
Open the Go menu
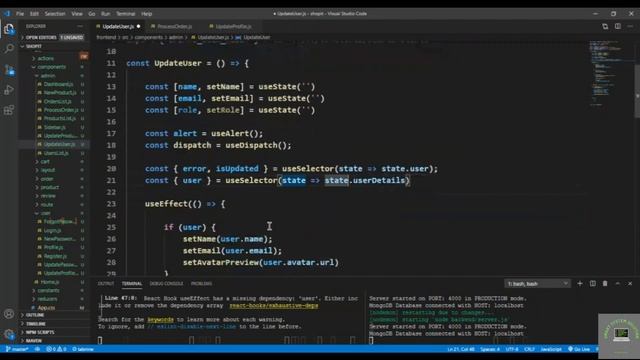click(x=92, y=13)
